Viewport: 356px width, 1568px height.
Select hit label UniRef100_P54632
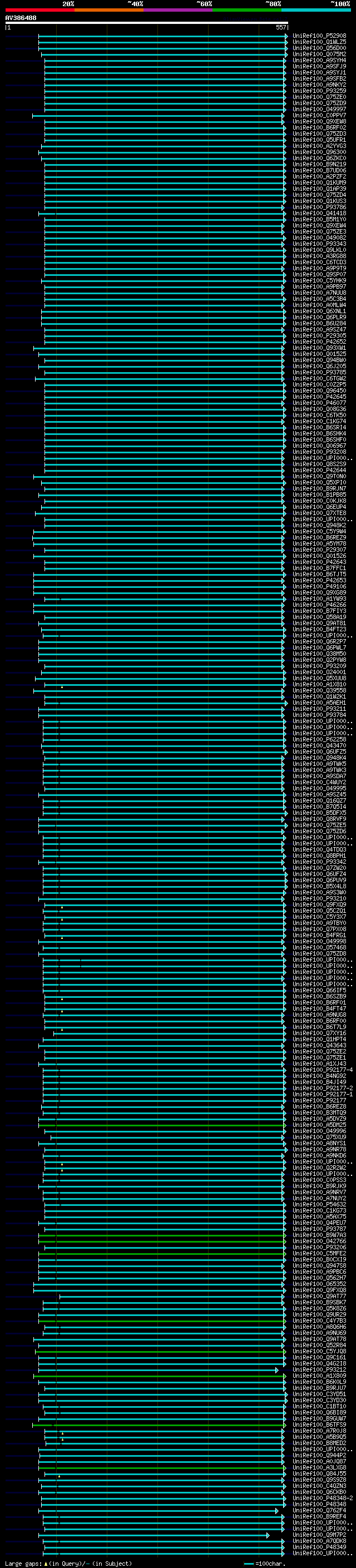tap(319, 1205)
